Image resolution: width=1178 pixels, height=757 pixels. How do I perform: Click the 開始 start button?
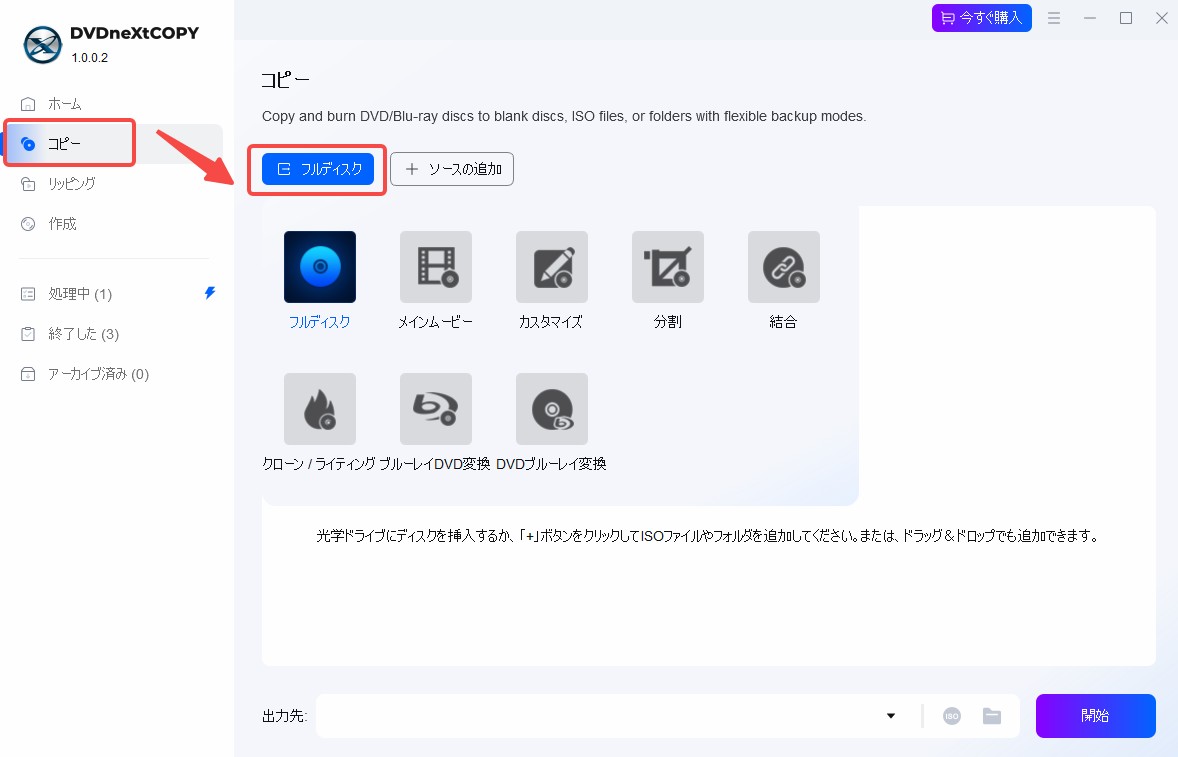tap(1095, 716)
